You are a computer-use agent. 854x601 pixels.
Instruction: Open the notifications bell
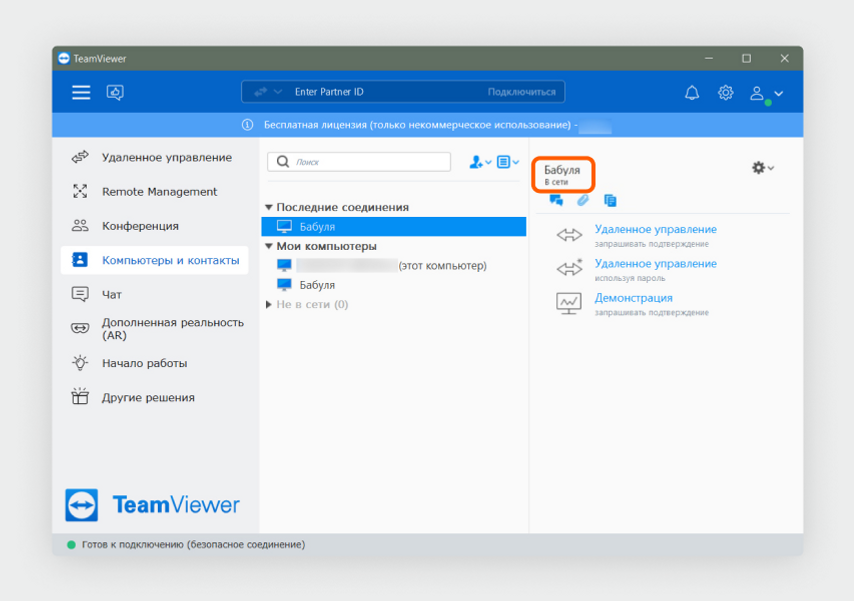tap(692, 93)
